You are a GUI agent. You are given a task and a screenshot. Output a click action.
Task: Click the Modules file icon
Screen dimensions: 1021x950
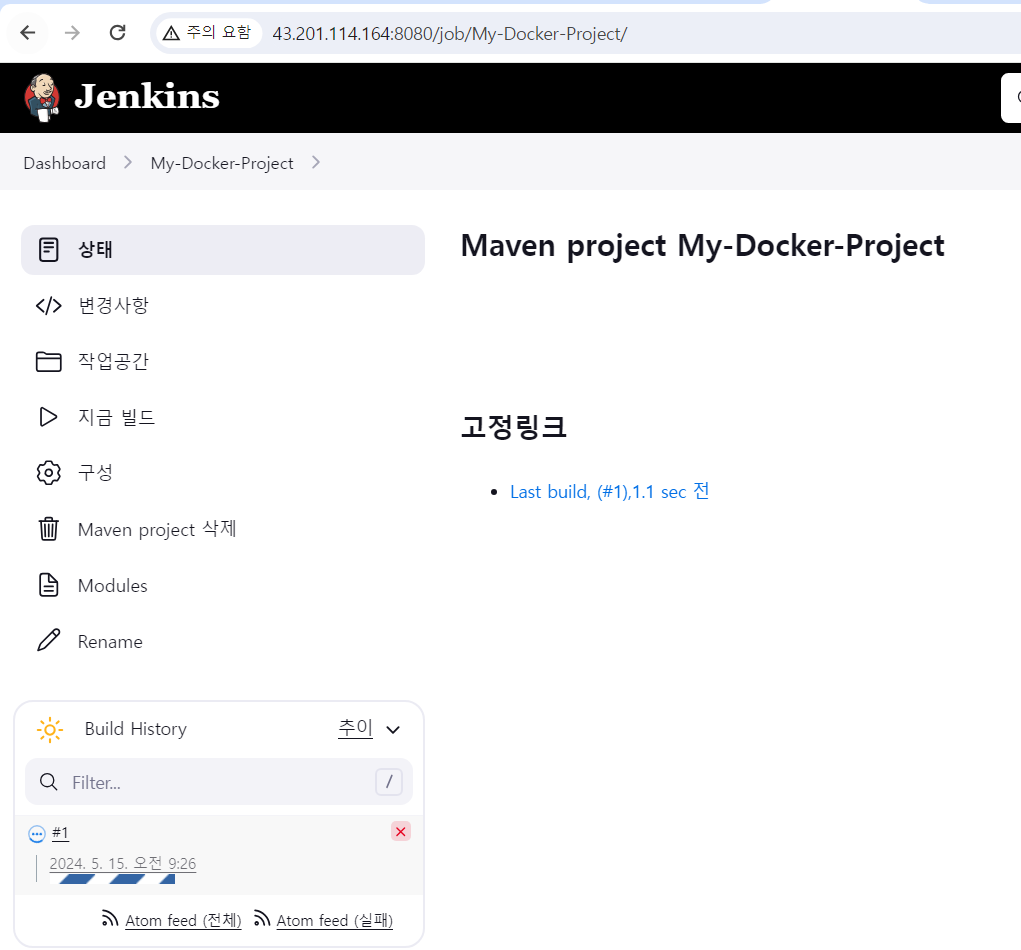coord(49,585)
